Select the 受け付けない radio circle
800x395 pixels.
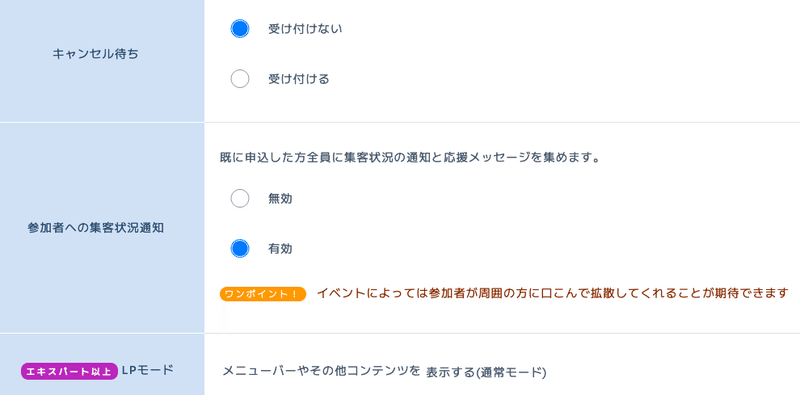(240, 29)
